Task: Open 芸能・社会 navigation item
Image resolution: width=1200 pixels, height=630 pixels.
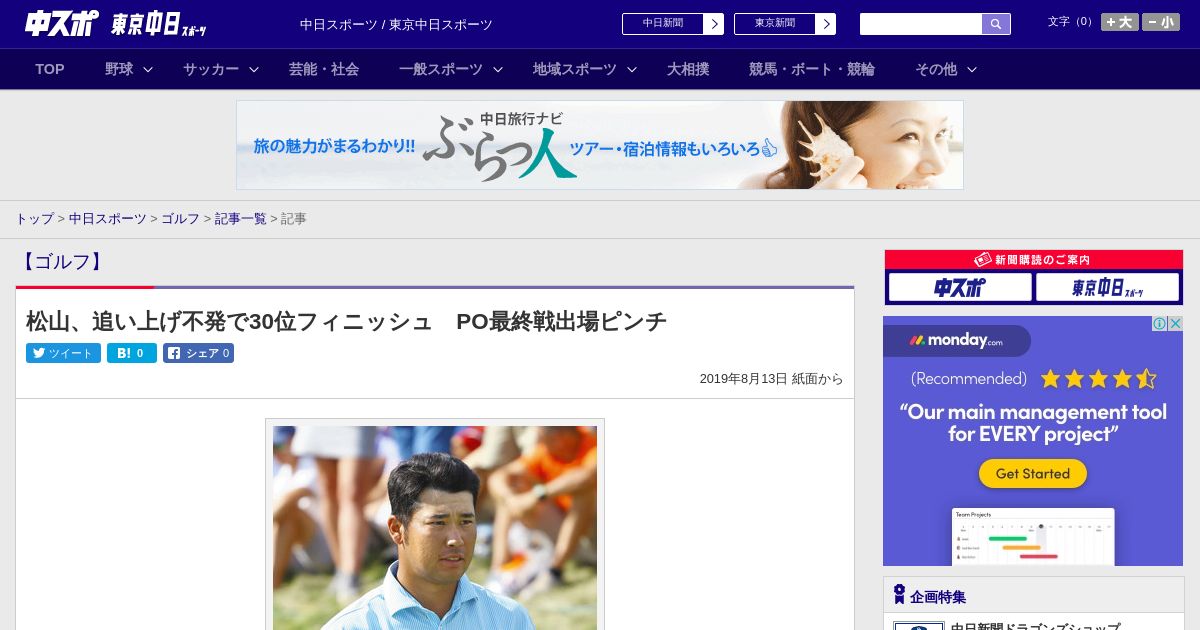Action: pyautogui.click(x=324, y=69)
